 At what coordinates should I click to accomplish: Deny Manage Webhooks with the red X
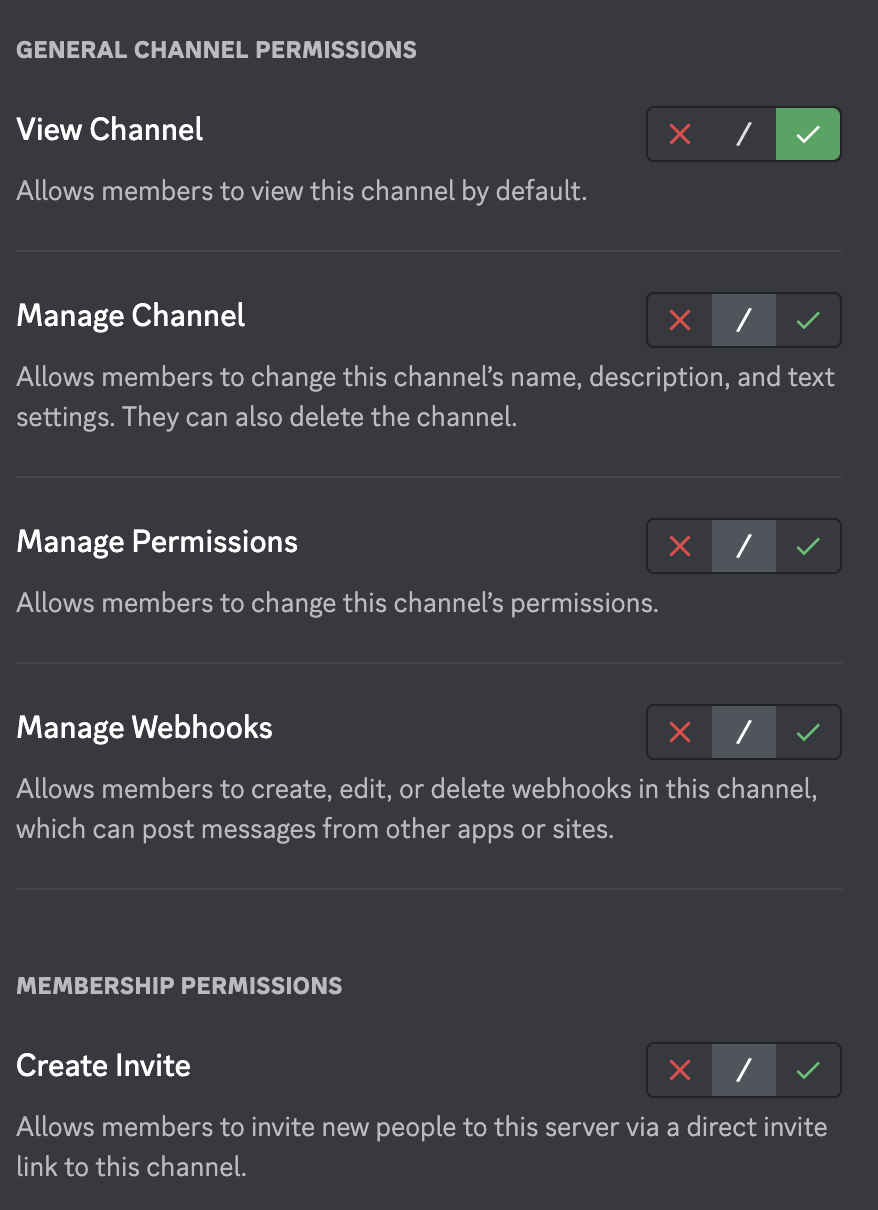(680, 732)
